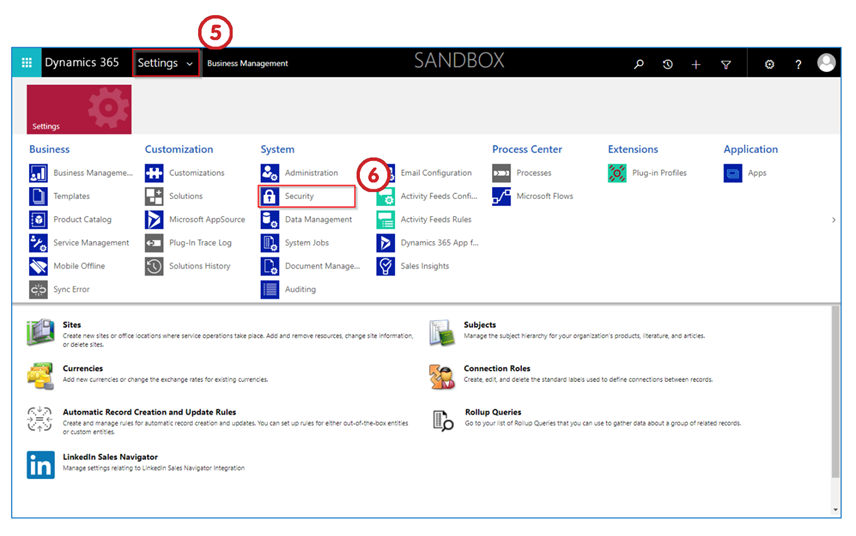Screen dimensions: 856x536
Task: Open Plug-in Profiles under Extensions
Action: (659, 173)
